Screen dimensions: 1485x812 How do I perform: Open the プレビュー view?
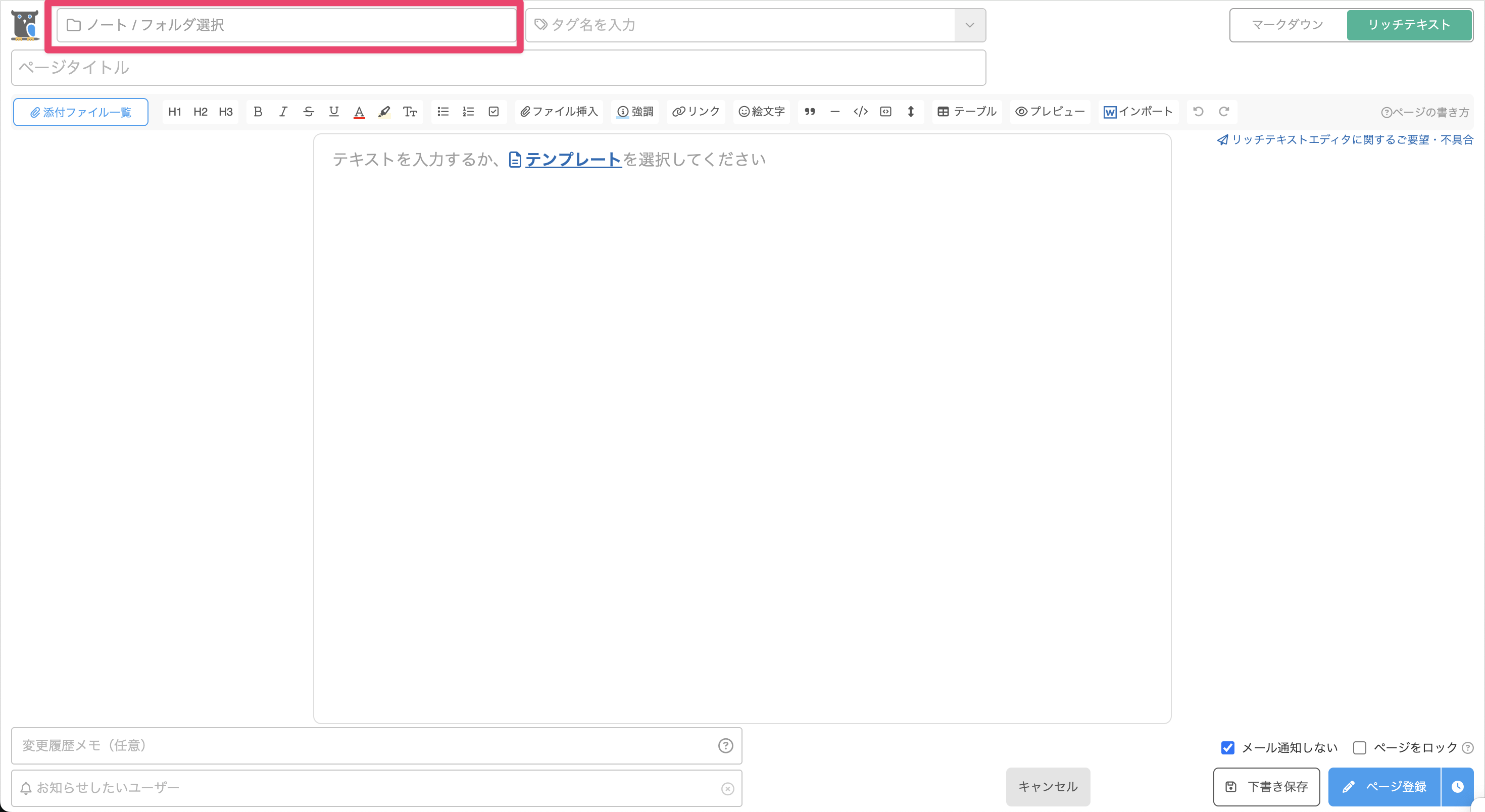coord(1049,112)
